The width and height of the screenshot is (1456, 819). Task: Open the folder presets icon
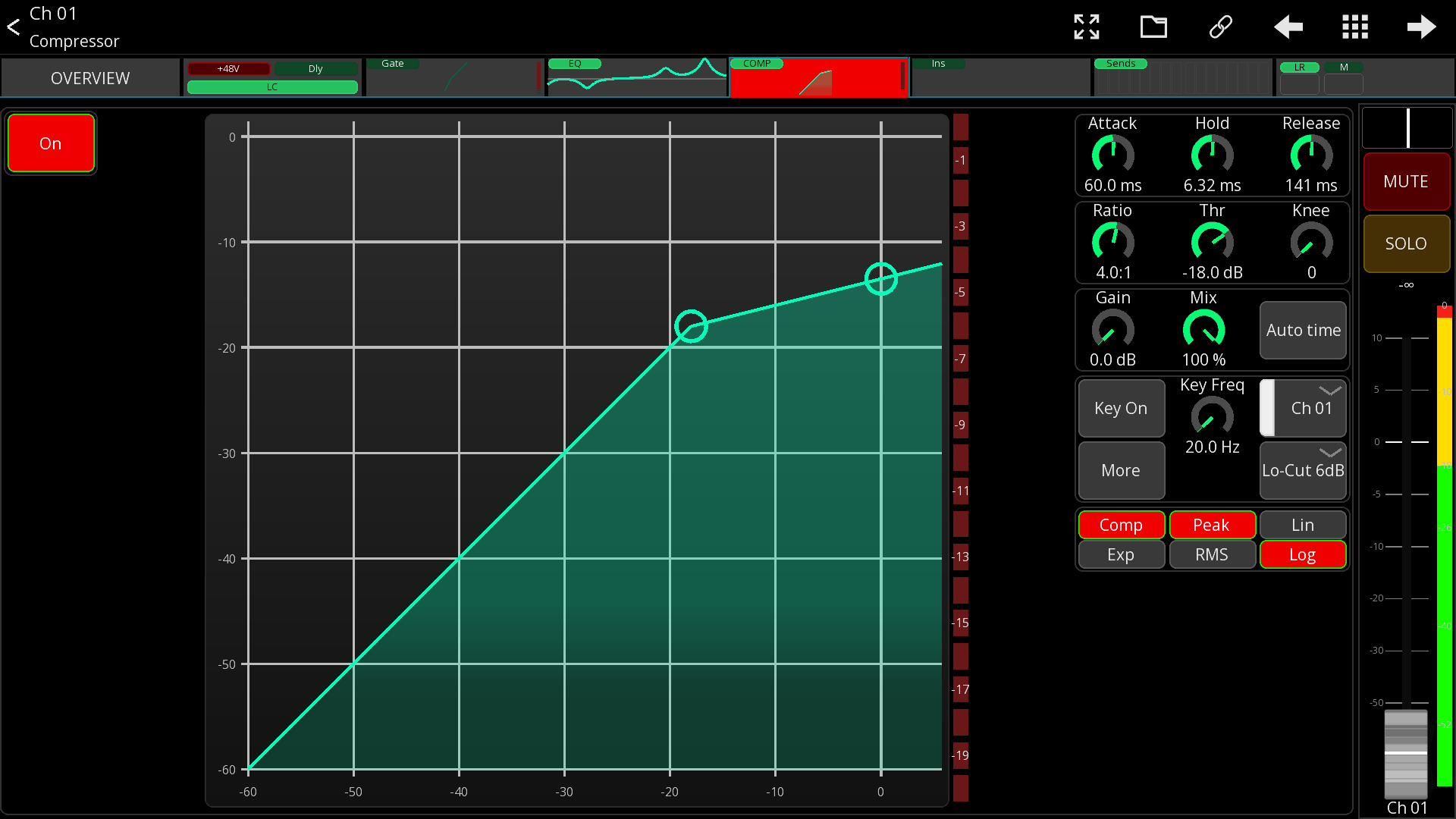[x=1153, y=27]
